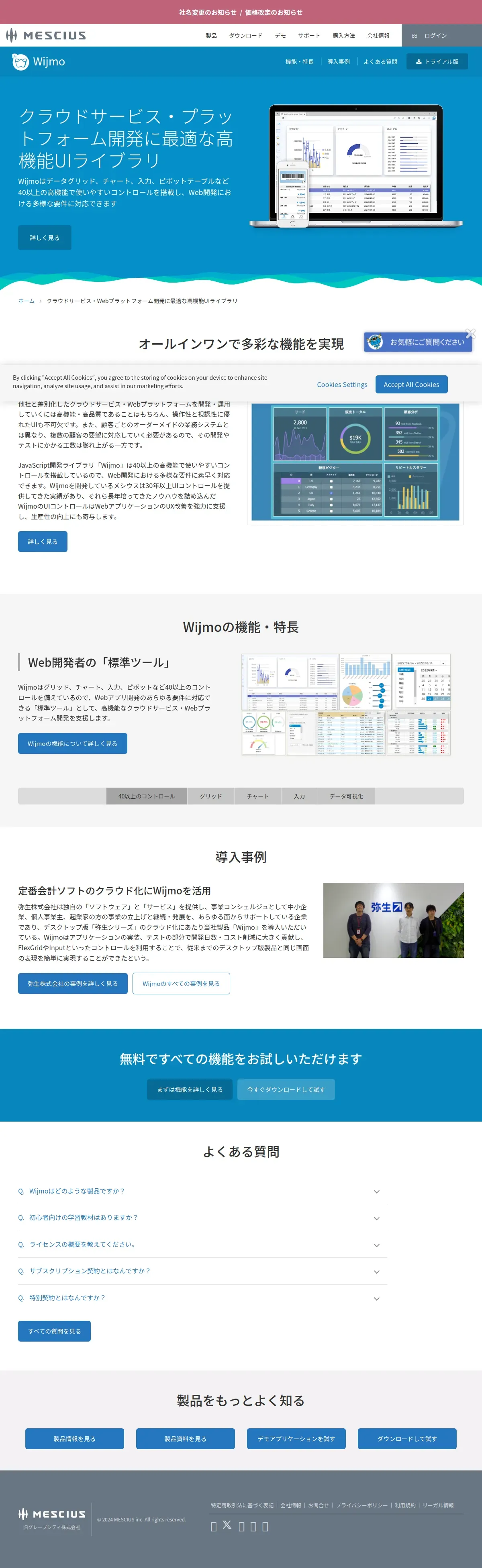Select the 40以上のコントロール tab
The image size is (482, 1568).
pyautogui.click(x=146, y=796)
